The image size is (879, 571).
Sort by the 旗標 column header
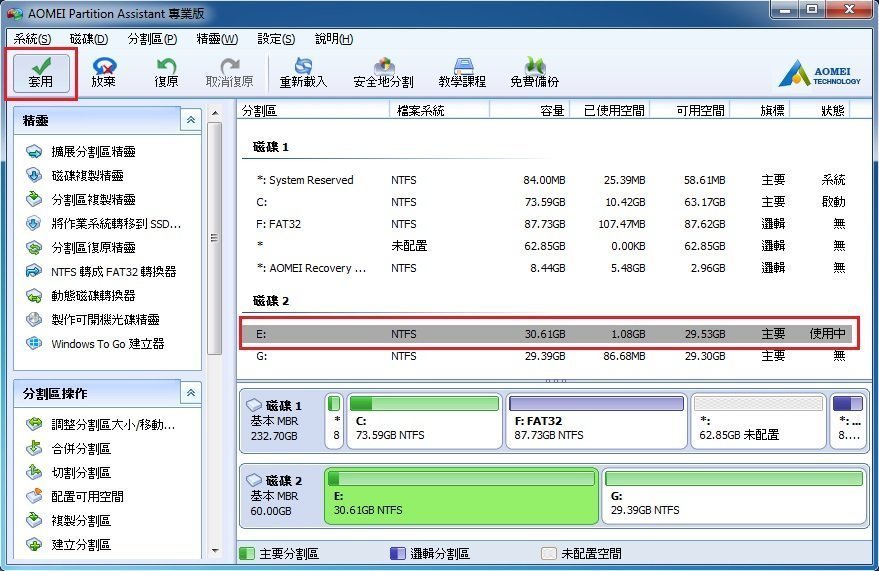760,110
